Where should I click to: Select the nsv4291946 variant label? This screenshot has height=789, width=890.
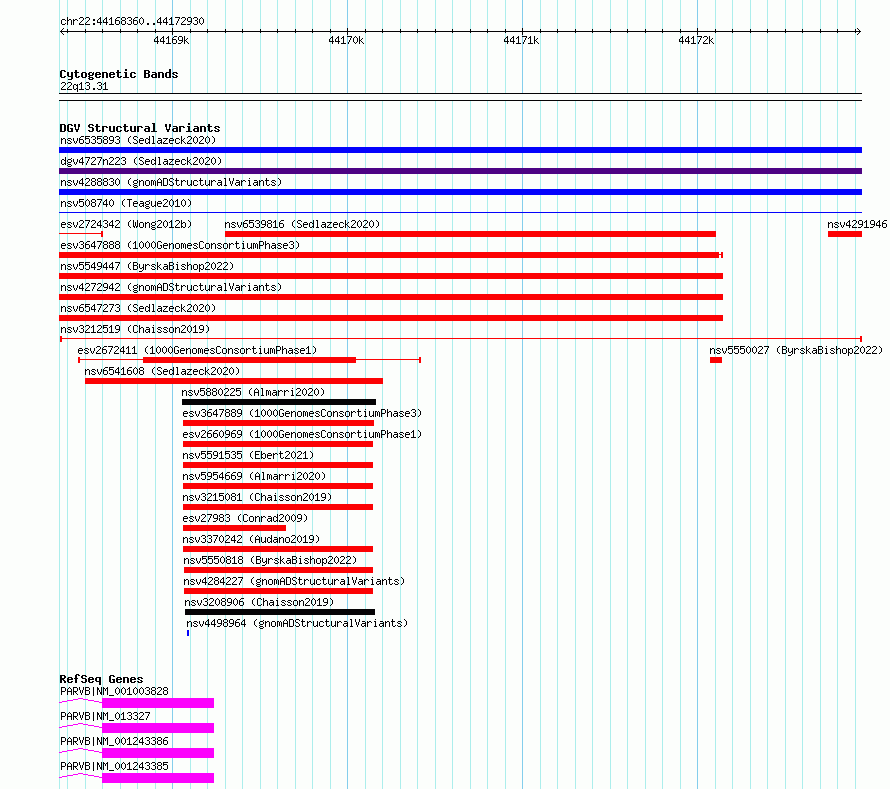pyautogui.click(x=857, y=224)
